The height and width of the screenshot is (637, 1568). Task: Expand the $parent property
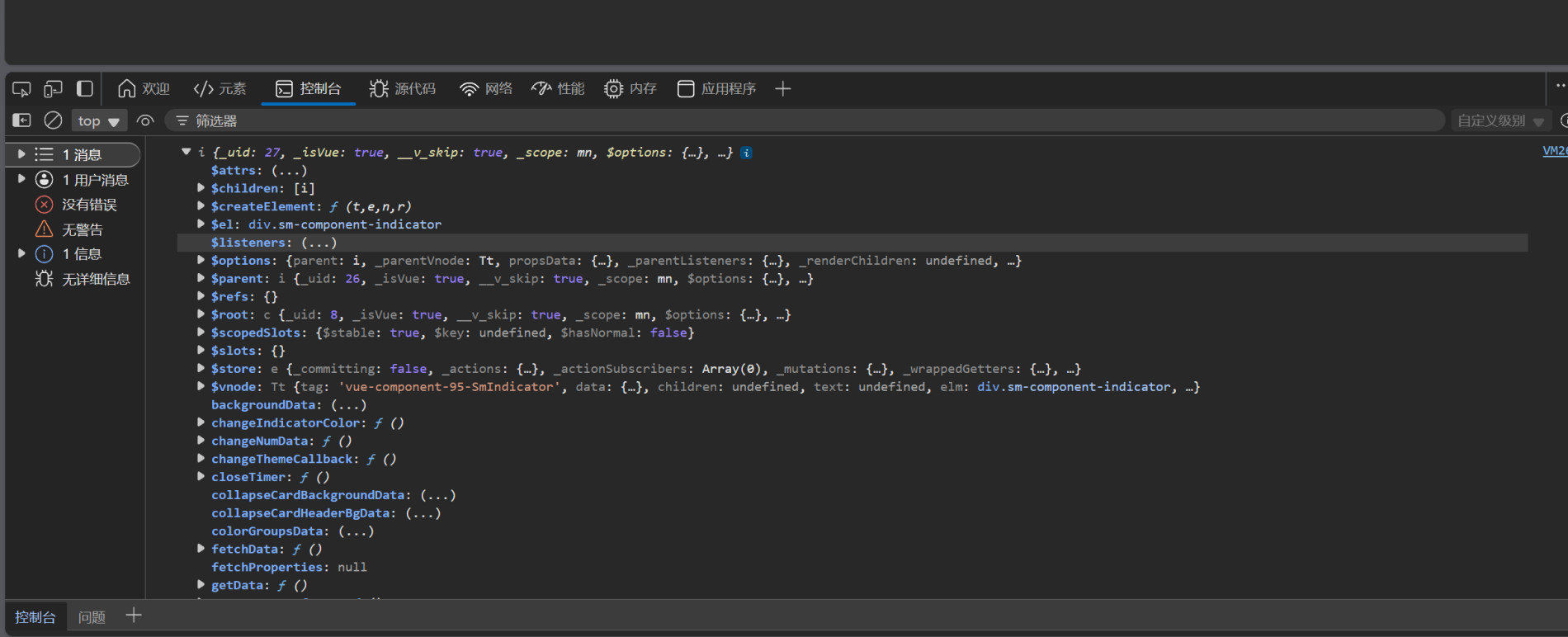pyautogui.click(x=201, y=278)
